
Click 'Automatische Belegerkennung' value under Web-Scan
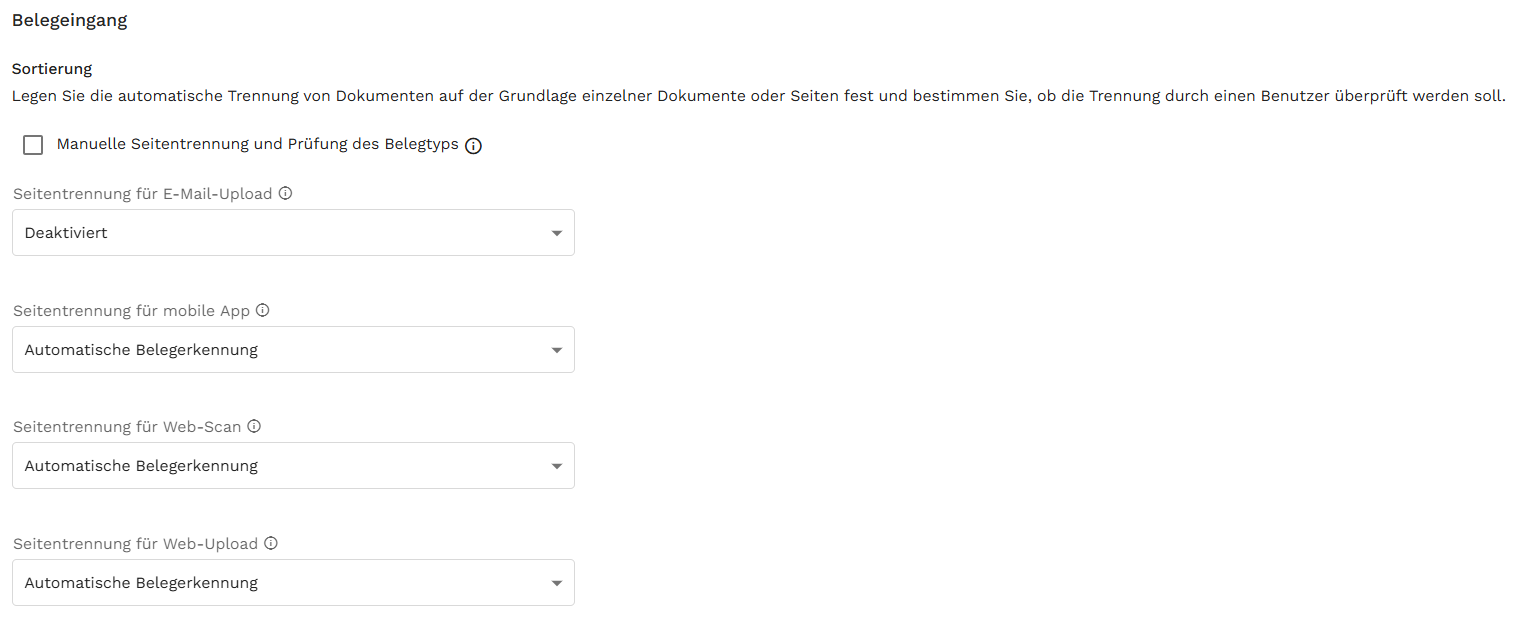tap(141, 466)
